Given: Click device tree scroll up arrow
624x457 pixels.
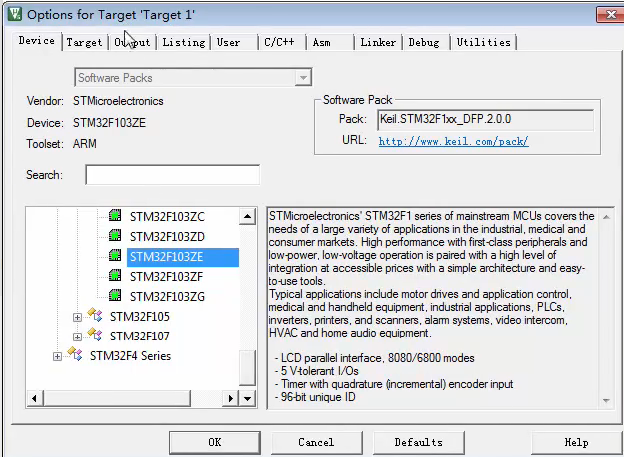Looking at the screenshot, I should click(247, 217).
